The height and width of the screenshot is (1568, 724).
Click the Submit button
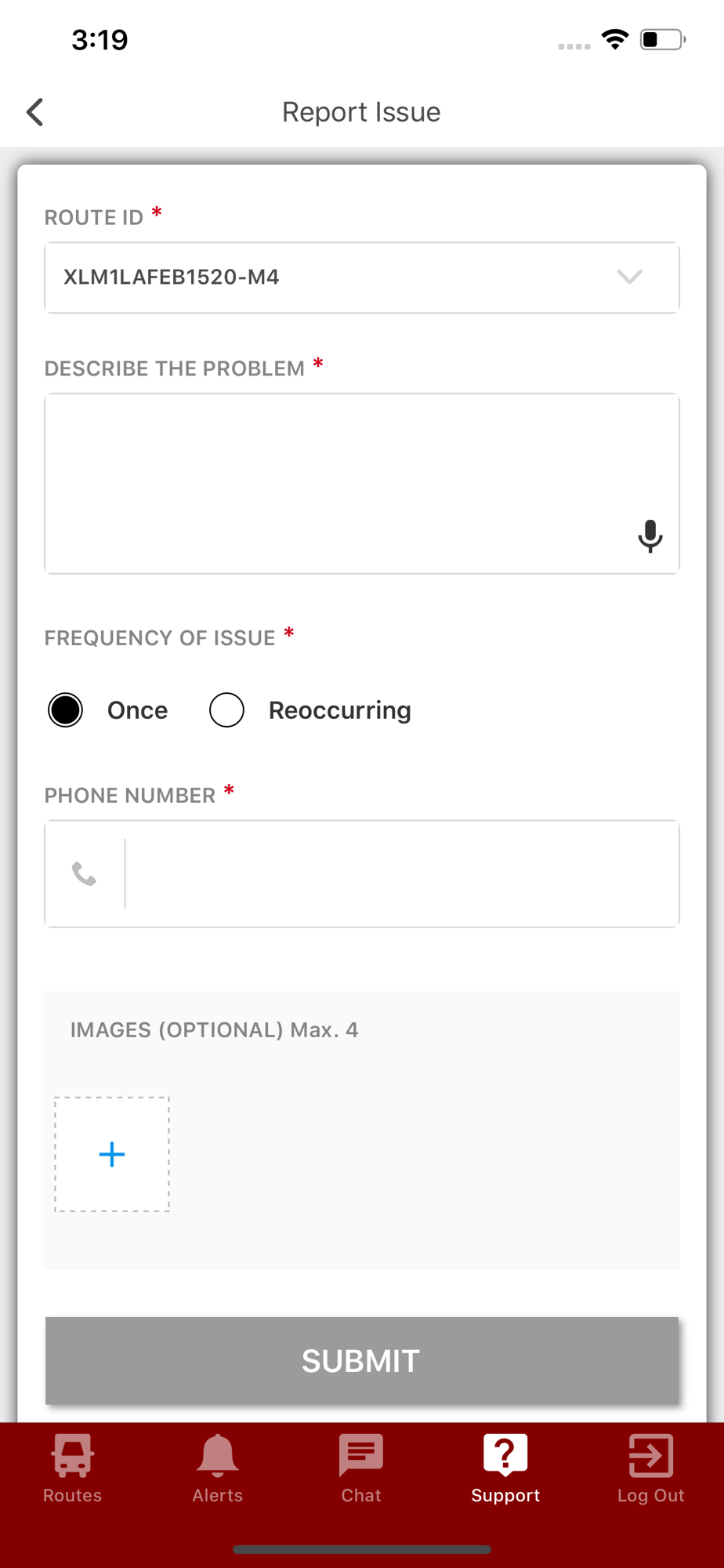pyautogui.click(x=362, y=1361)
